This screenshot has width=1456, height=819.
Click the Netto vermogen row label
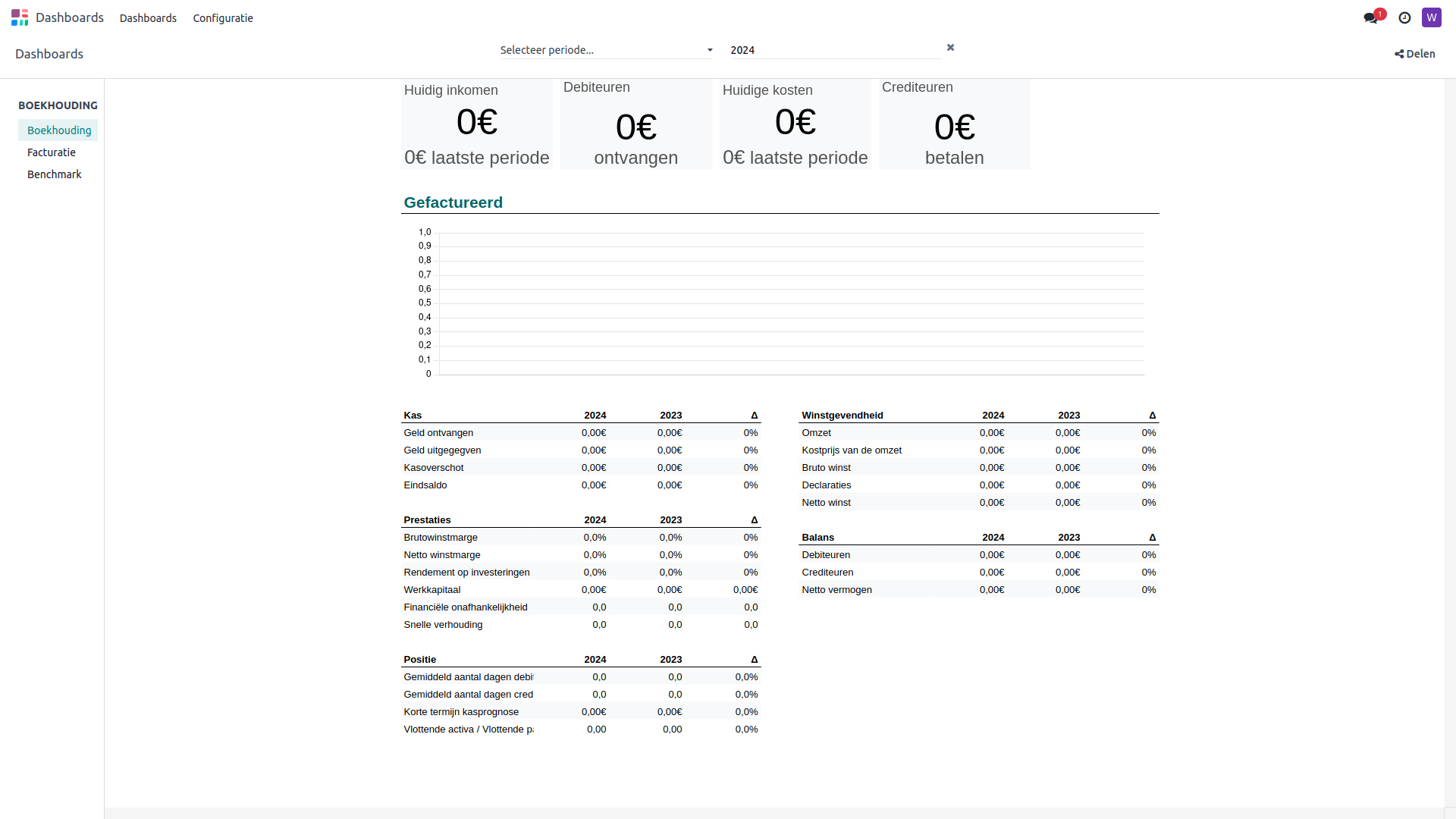click(836, 590)
